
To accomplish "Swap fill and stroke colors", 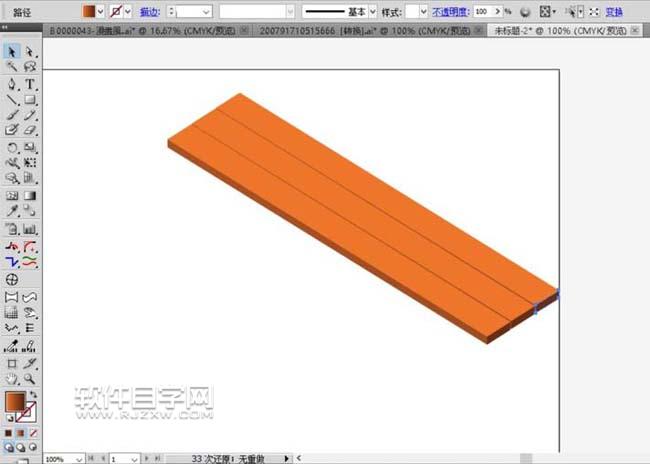I will pyautogui.click(x=33, y=394).
